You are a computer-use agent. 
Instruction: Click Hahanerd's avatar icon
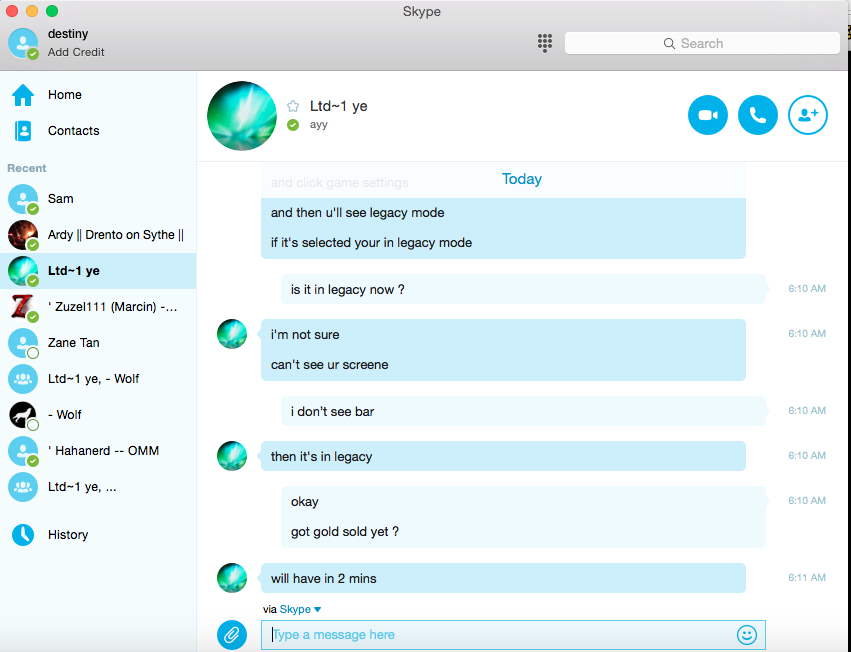23,451
